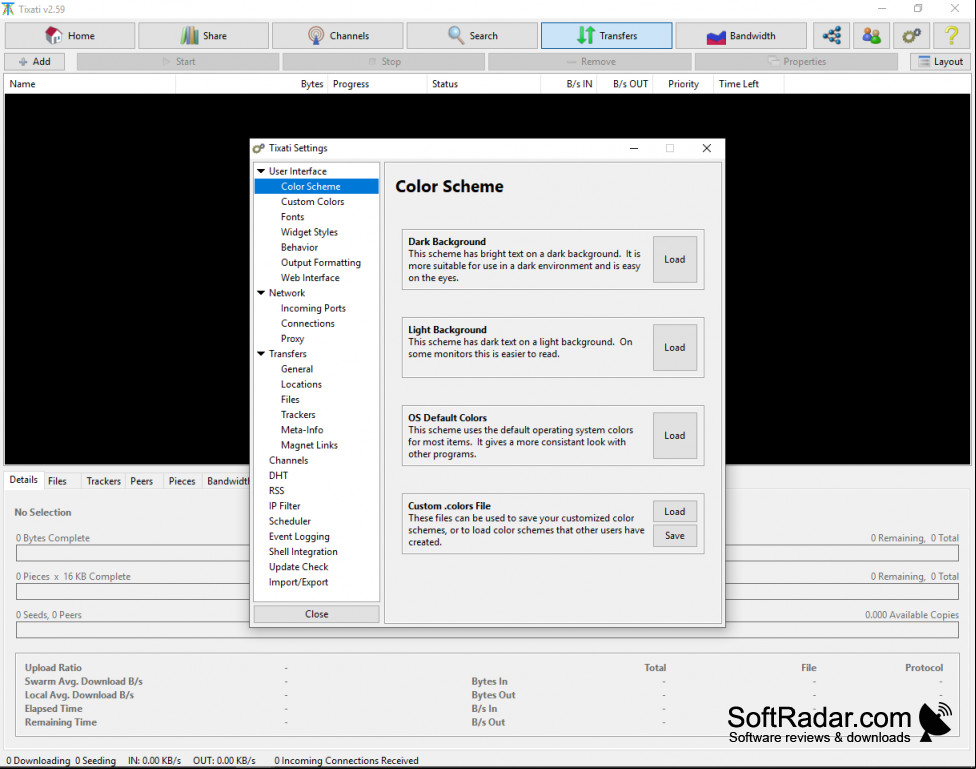Sort transfers by Time Left column
The height and width of the screenshot is (769, 976).
pos(749,84)
